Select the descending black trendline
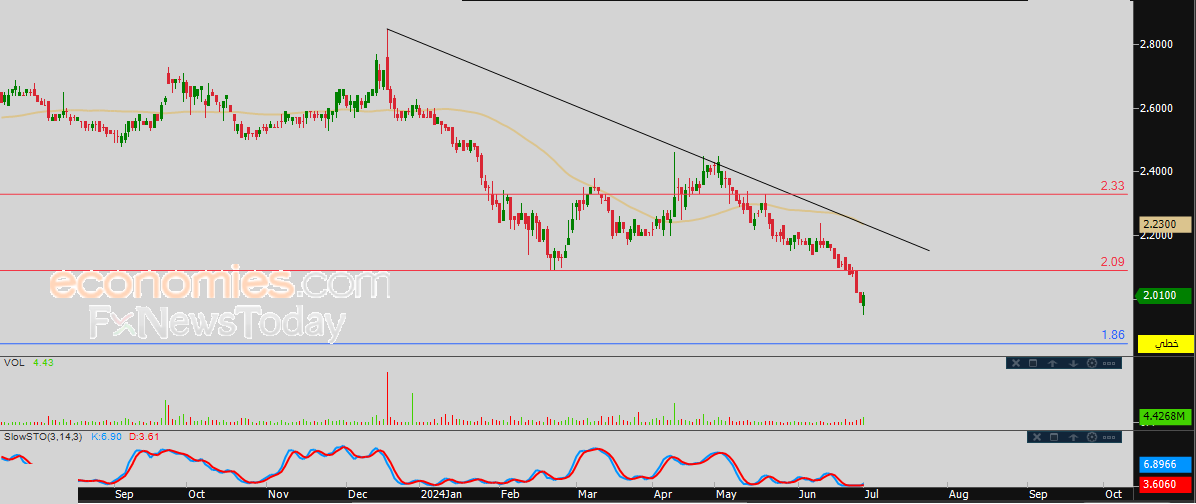Viewport: 1196px width, 504px height. click(658, 140)
